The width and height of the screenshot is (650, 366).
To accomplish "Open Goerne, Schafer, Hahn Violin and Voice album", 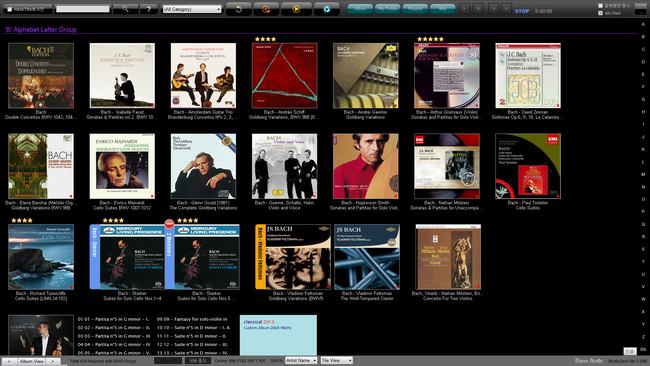I will click(x=284, y=166).
